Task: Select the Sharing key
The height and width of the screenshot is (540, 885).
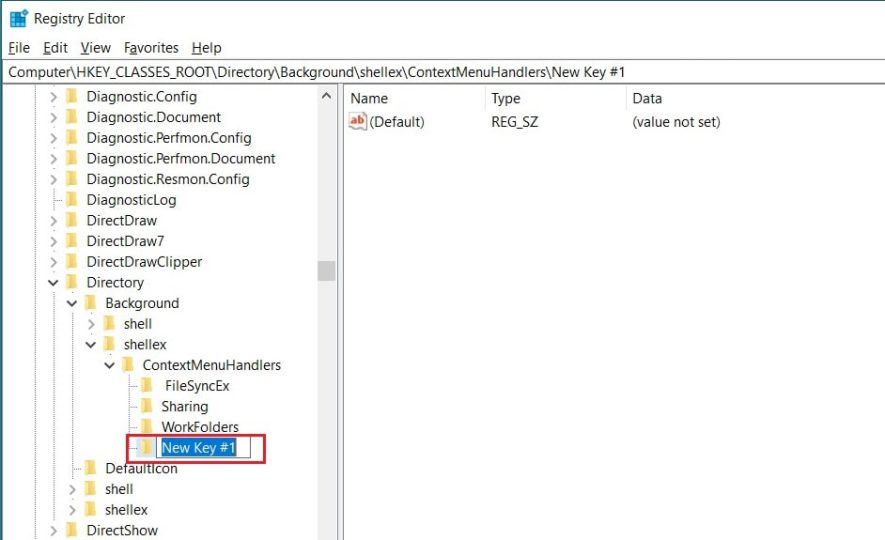Action: pyautogui.click(x=185, y=407)
